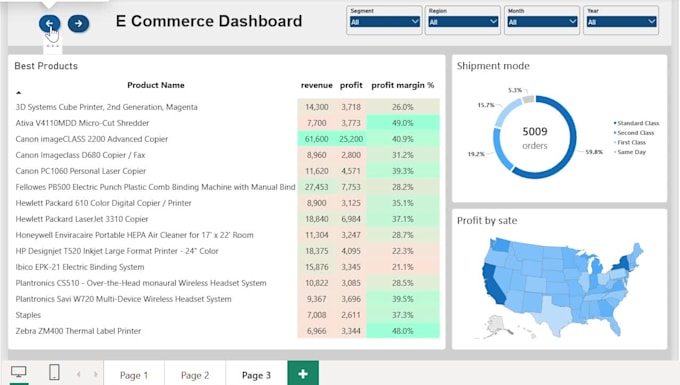Click the 48.0% profit margin cell
The width and height of the screenshot is (680, 385).
403,331
